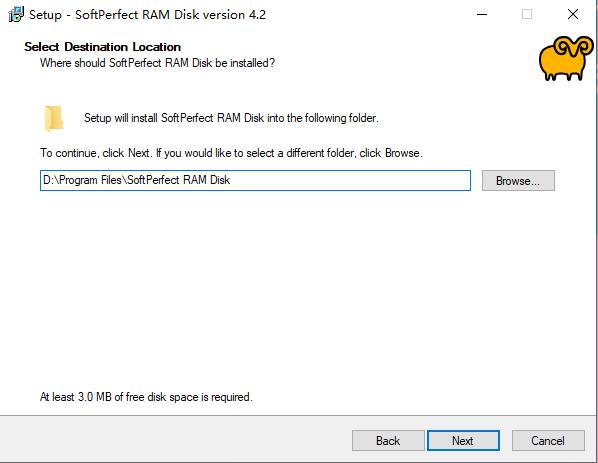Click the grey footer bar left of Back

tap(175, 440)
